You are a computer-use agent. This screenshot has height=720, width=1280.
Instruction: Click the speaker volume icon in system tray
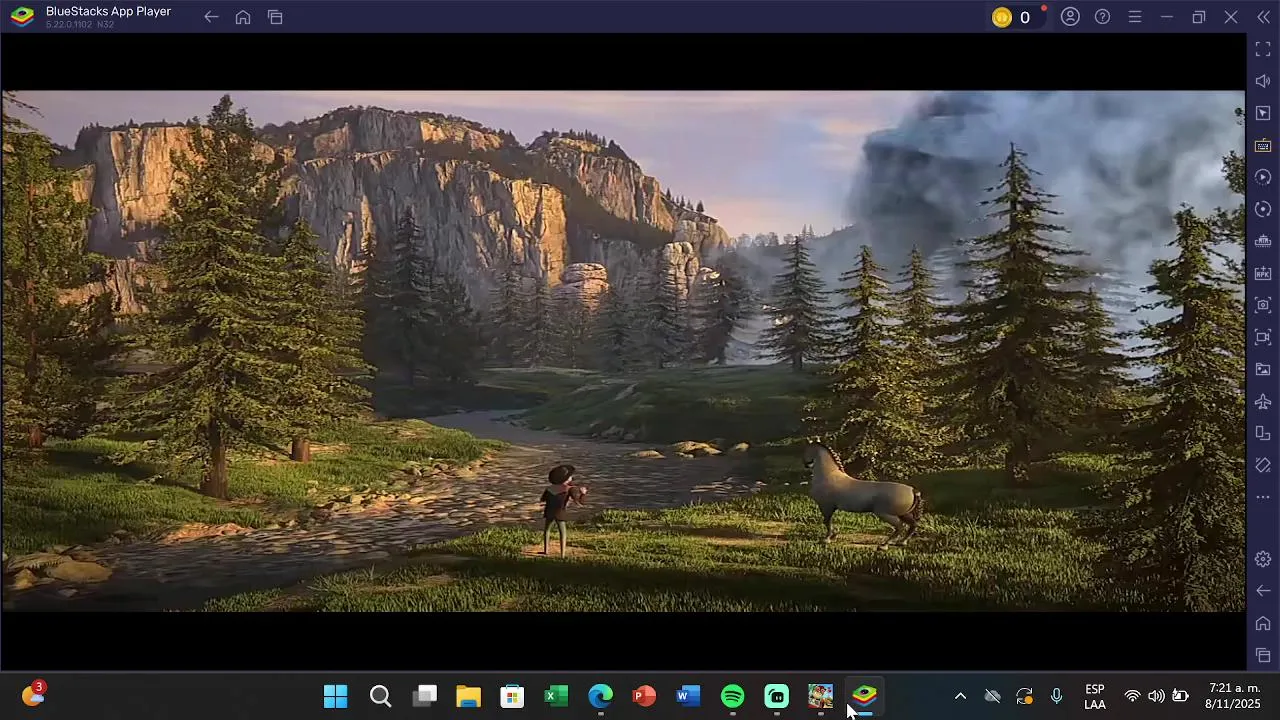(x=1156, y=696)
